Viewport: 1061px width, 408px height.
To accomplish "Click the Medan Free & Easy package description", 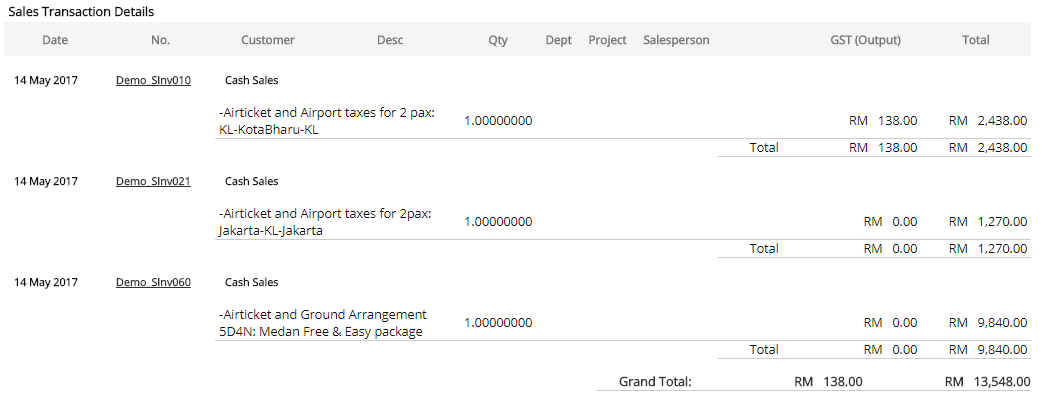I will pos(322,323).
